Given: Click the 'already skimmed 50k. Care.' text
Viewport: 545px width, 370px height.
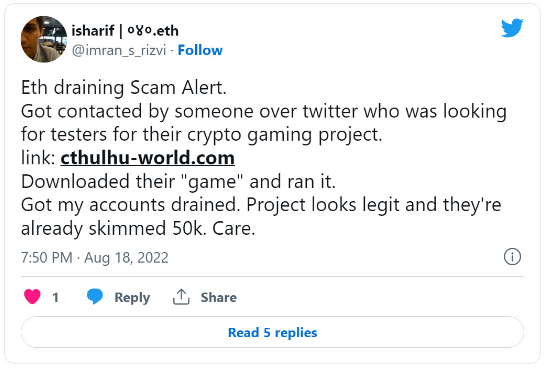Looking at the screenshot, I should click(138, 229).
